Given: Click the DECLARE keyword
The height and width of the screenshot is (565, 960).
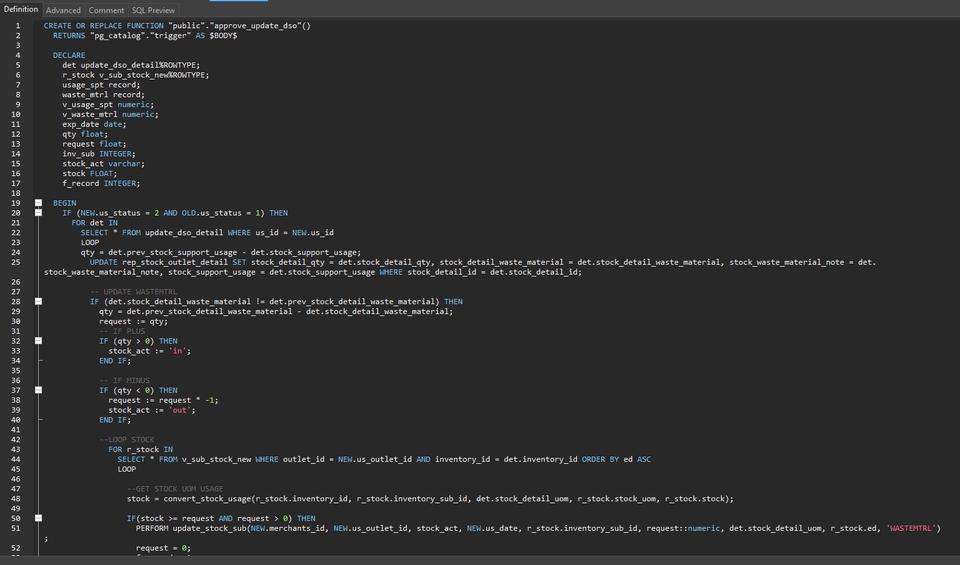Looking at the screenshot, I should 69,55.
